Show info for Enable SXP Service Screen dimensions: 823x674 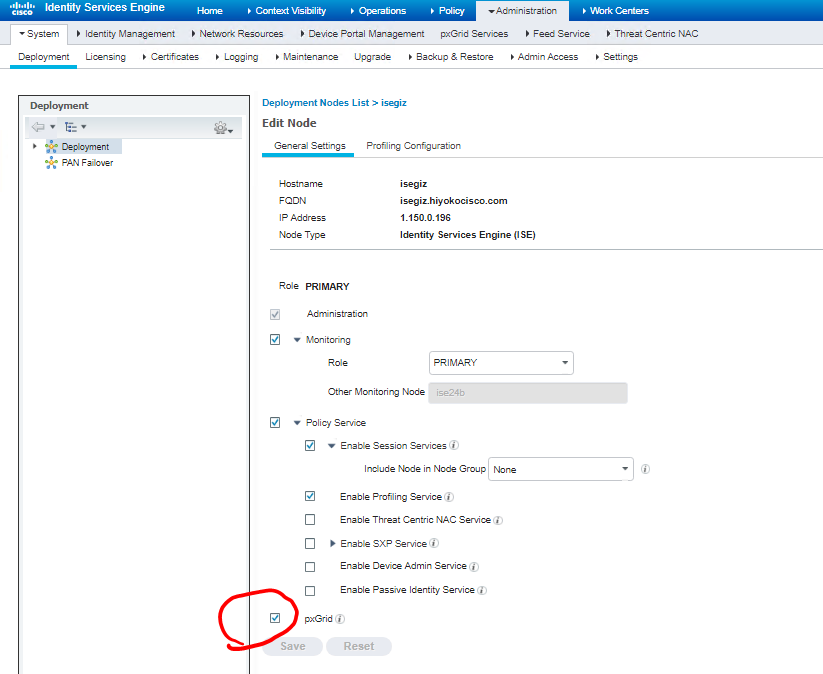(x=434, y=543)
